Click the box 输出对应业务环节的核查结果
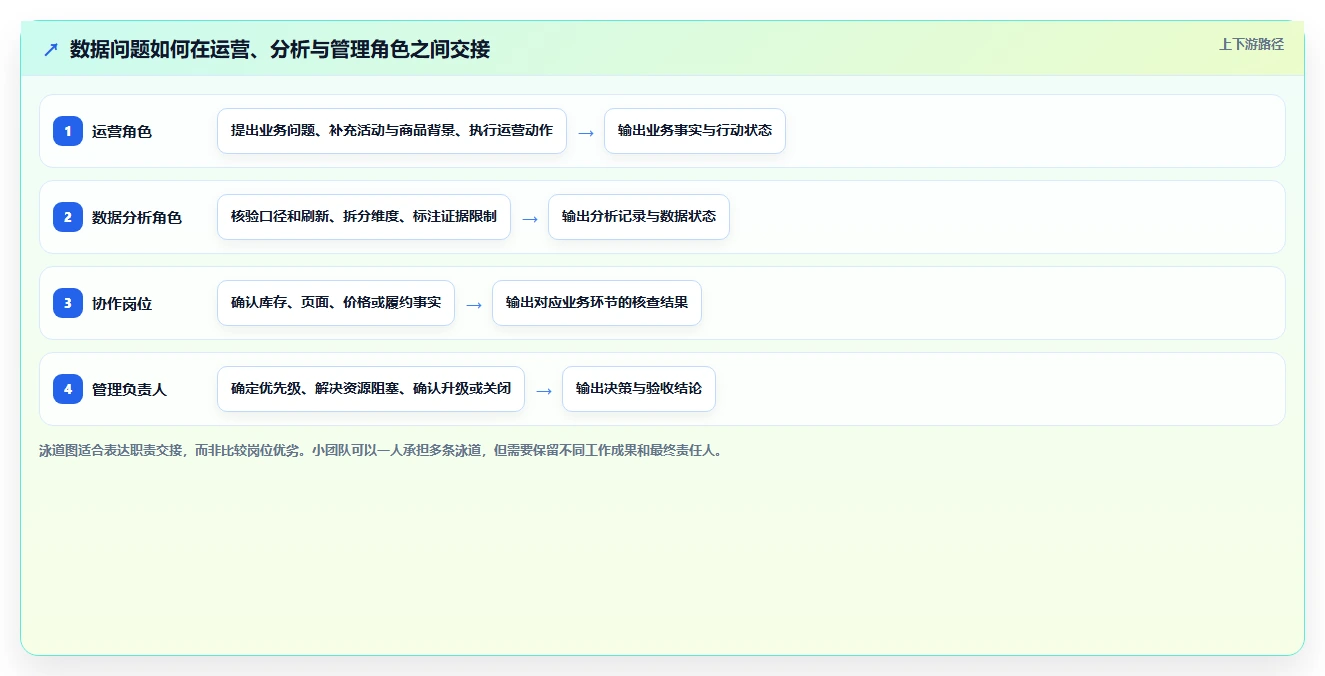1325x676 pixels. click(597, 303)
